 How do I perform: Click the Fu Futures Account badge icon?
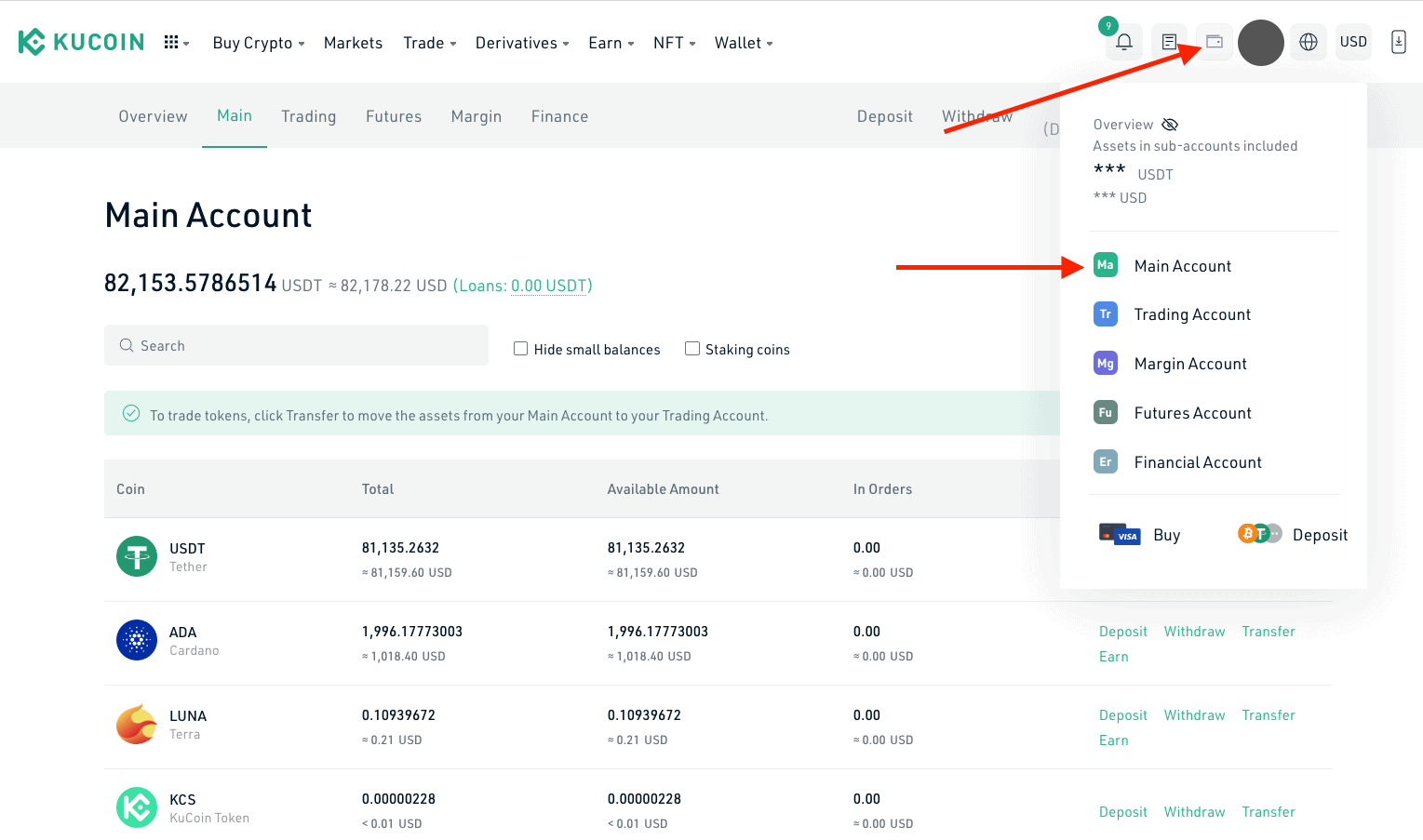click(1106, 412)
